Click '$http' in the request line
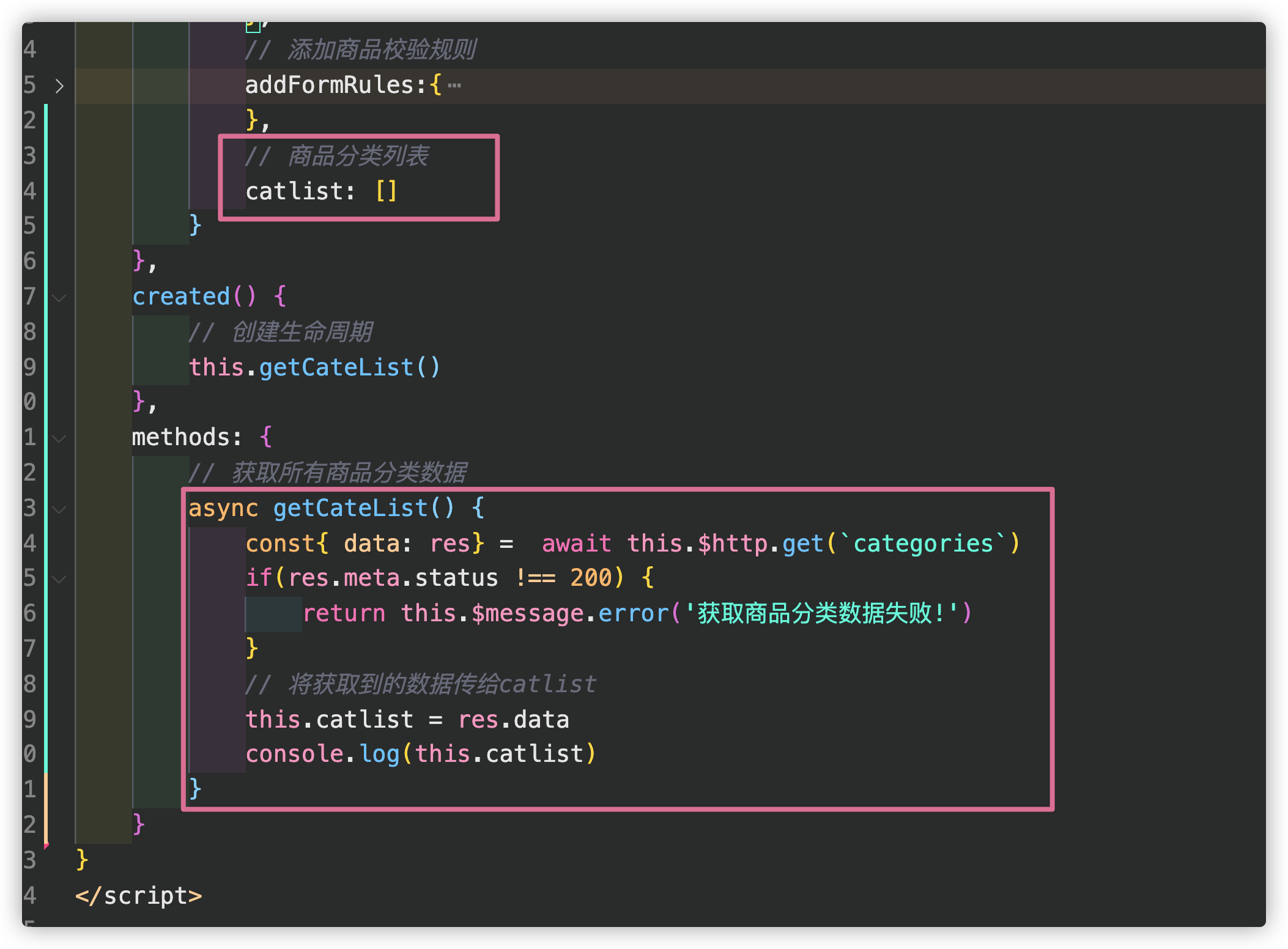This screenshot has width=1288, height=949. 733,544
